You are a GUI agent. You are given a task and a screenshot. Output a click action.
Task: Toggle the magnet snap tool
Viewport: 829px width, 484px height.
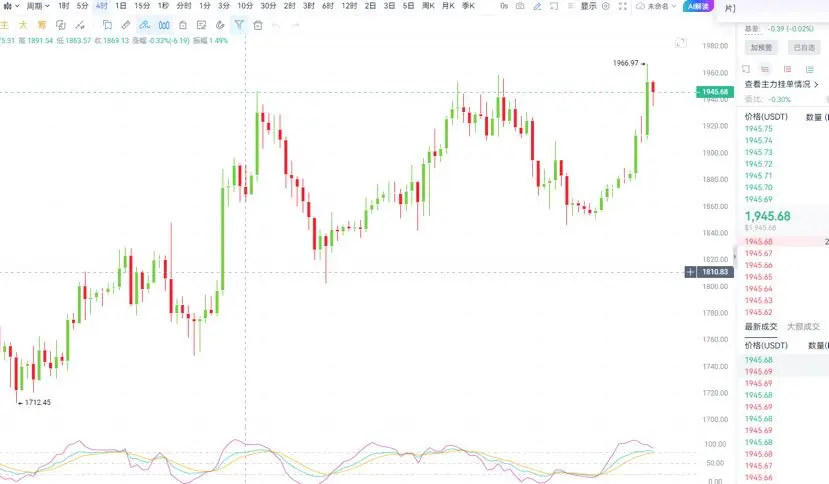pos(220,25)
